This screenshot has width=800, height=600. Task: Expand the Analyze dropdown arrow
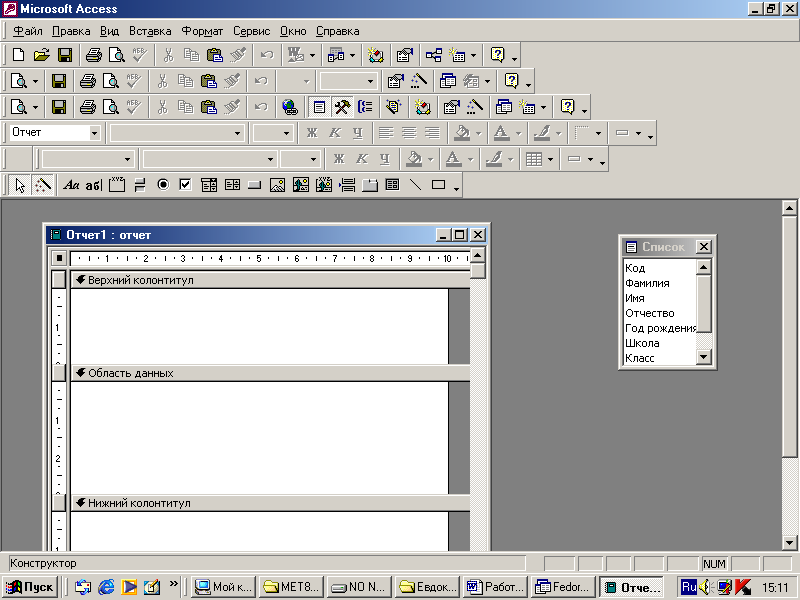(x=353, y=55)
